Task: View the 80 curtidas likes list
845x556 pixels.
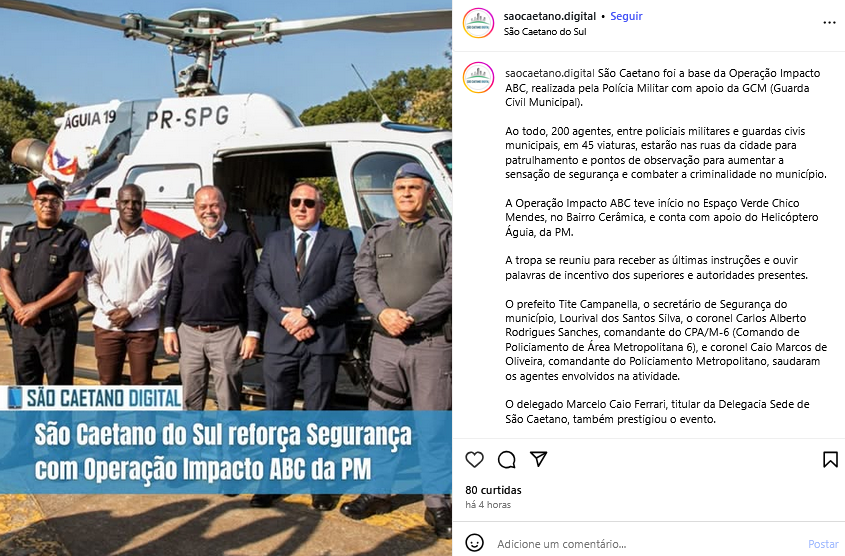Action: (493, 490)
